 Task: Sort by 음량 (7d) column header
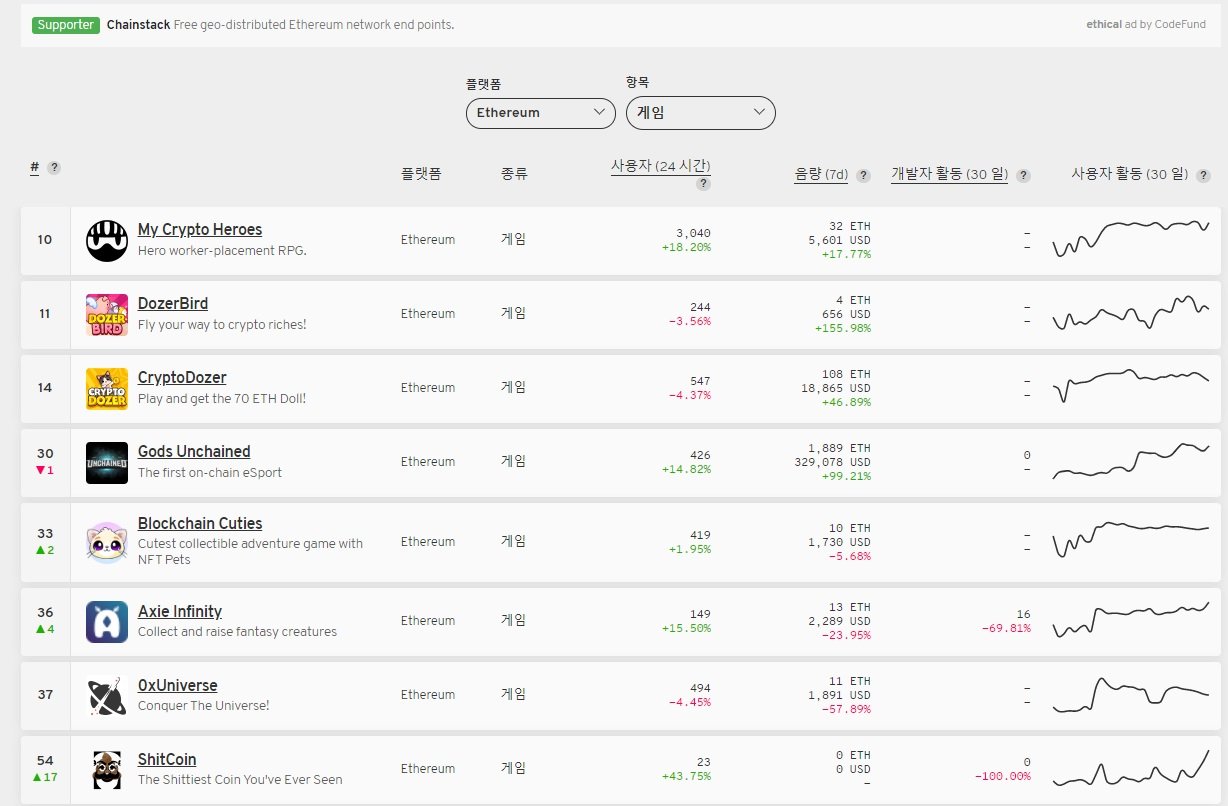pyautogui.click(x=821, y=174)
